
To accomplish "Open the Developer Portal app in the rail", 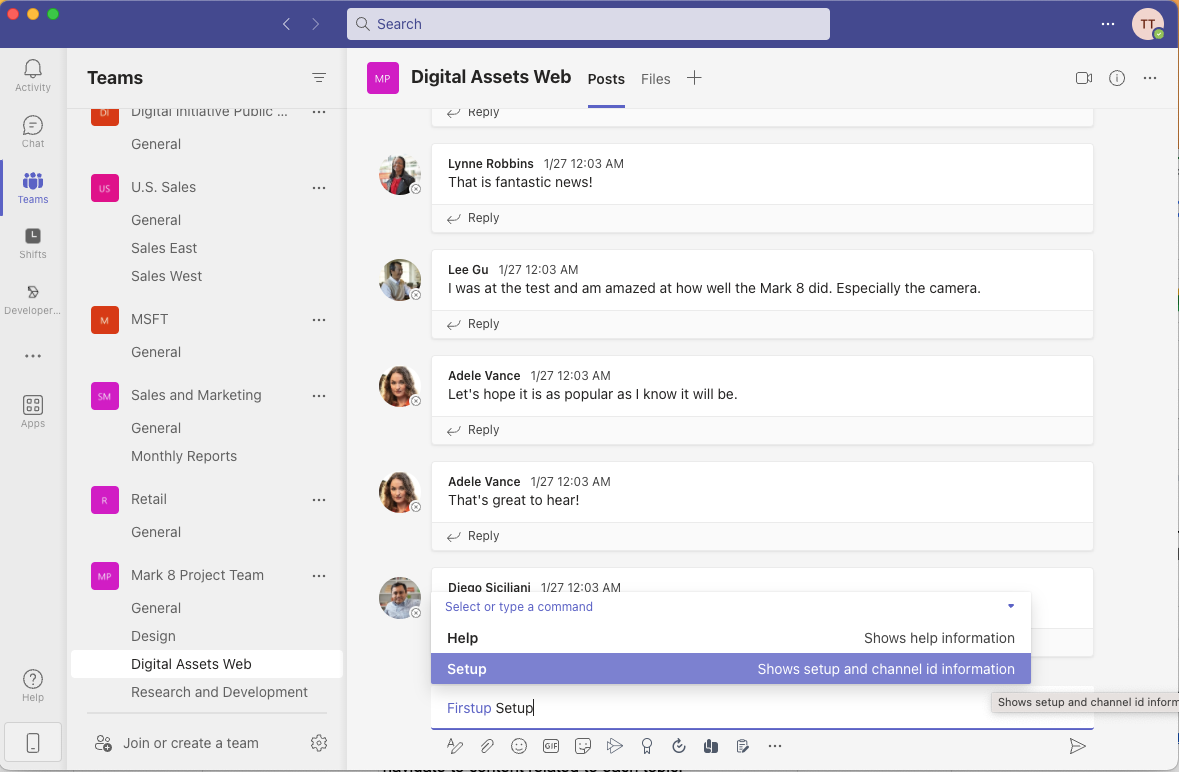I will coord(32,298).
